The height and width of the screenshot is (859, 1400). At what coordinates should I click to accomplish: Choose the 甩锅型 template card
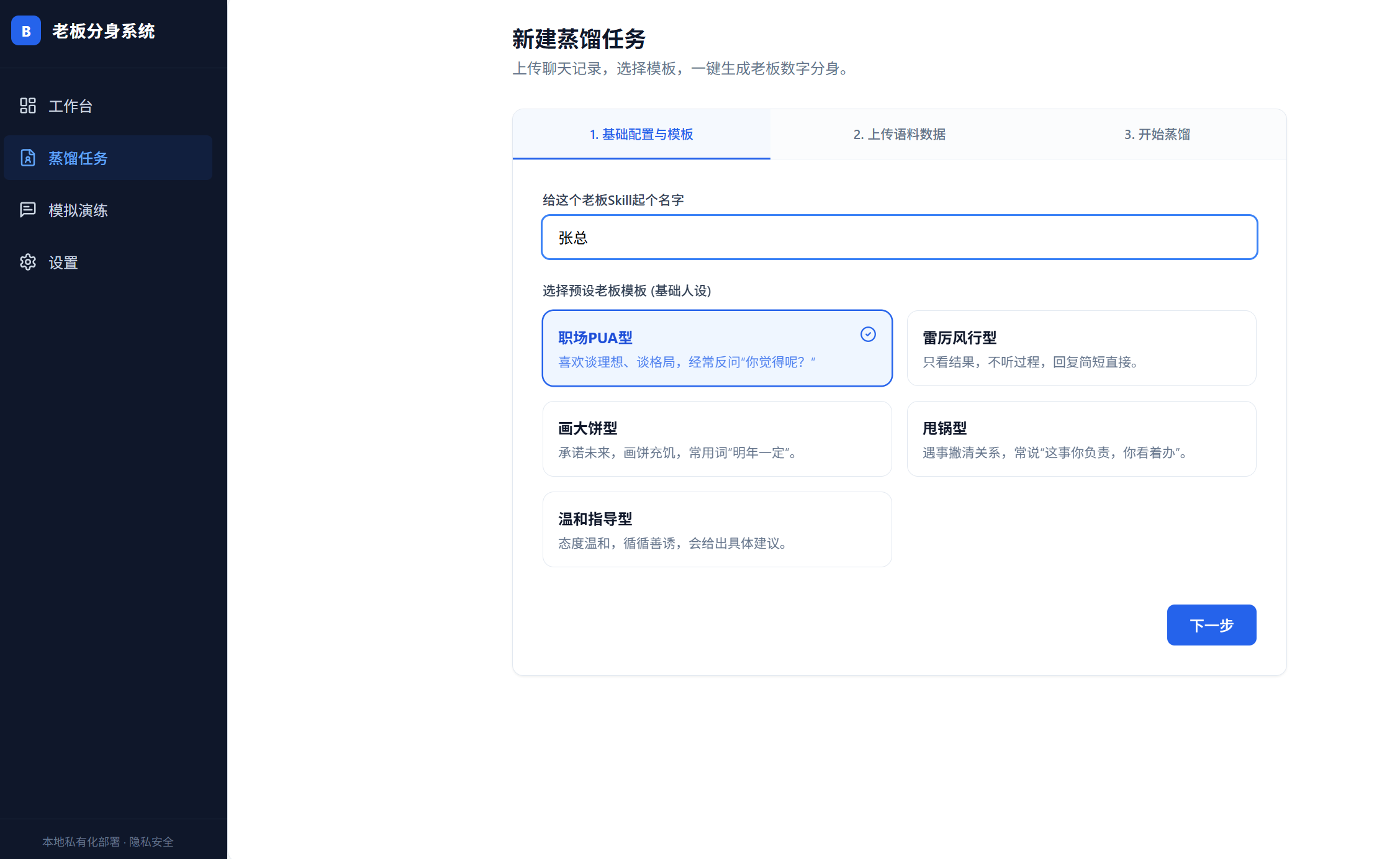pyautogui.click(x=1081, y=439)
